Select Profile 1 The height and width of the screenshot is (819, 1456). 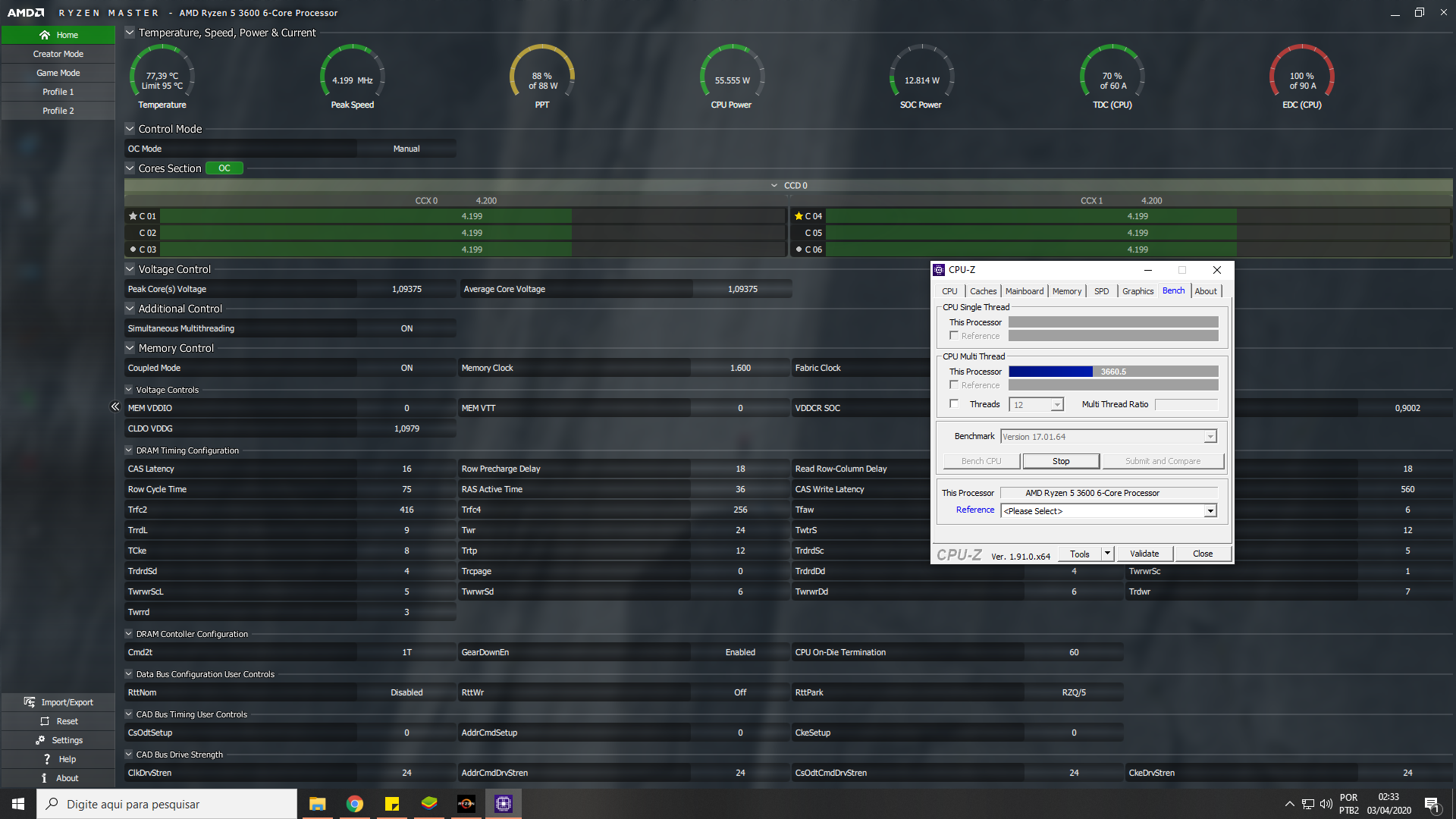click(58, 92)
